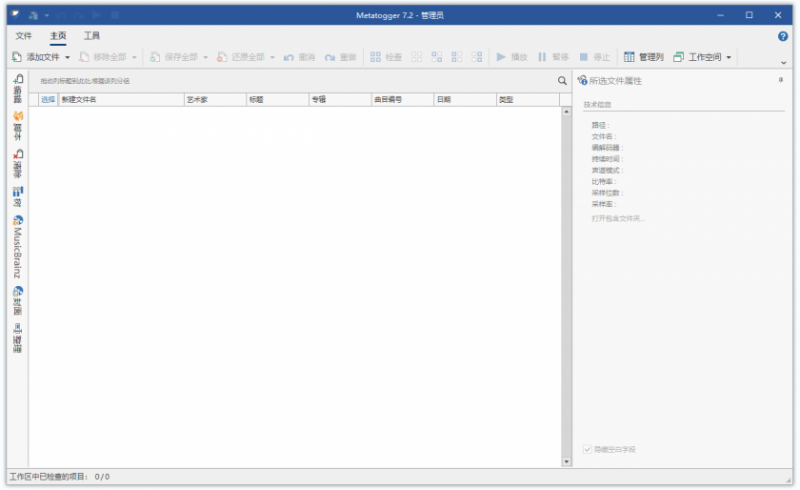The image size is (800, 490).
Task: Open the 文件 menu tab
Action: pyautogui.click(x=23, y=36)
